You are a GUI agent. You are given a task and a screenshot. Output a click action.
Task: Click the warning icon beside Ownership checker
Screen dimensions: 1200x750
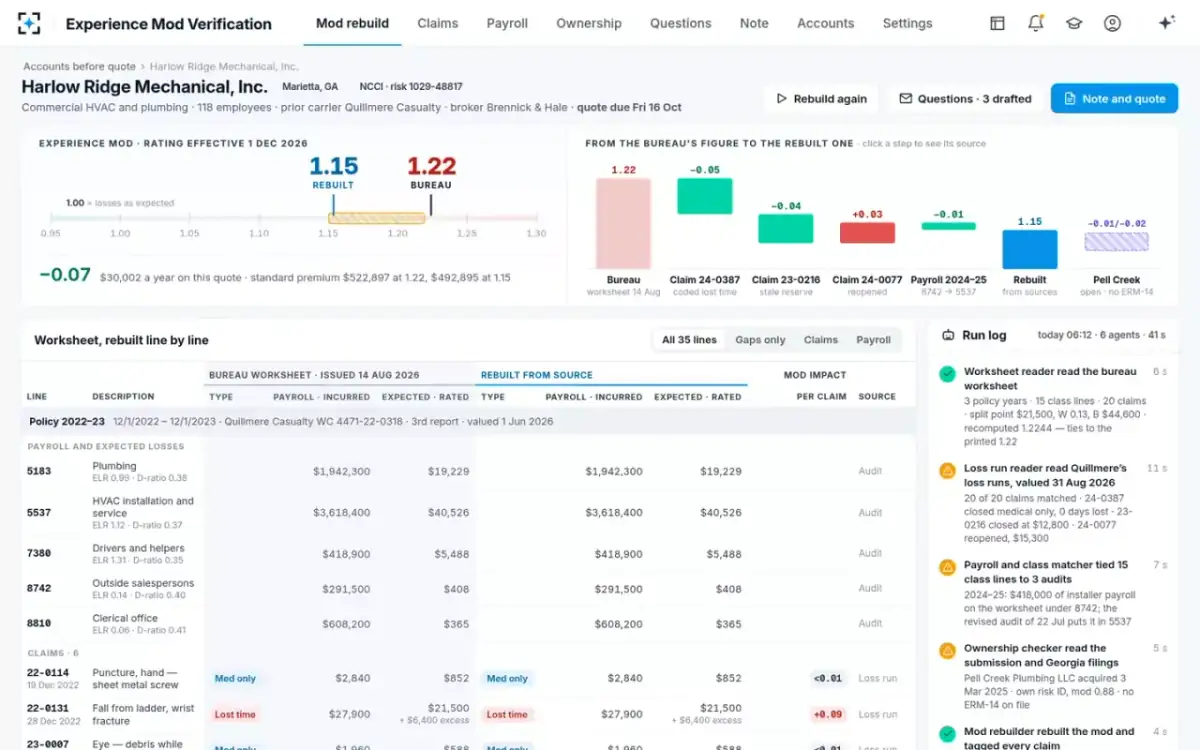click(x=947, y=650)
